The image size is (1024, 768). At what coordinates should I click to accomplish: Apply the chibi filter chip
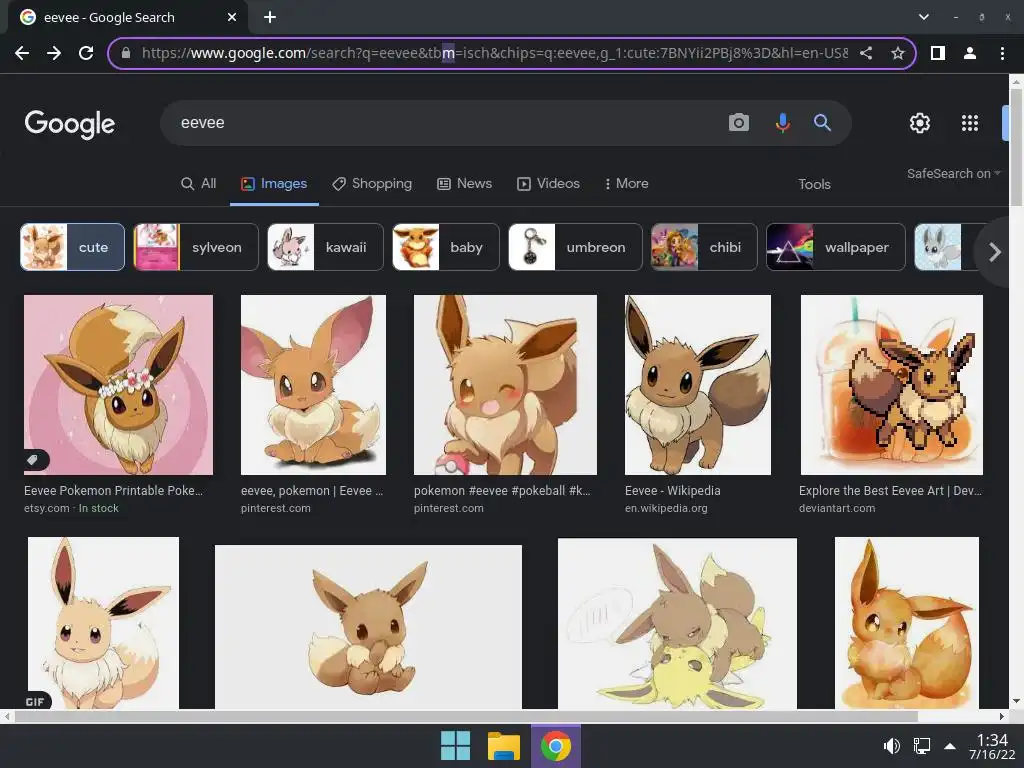(704, 247)
